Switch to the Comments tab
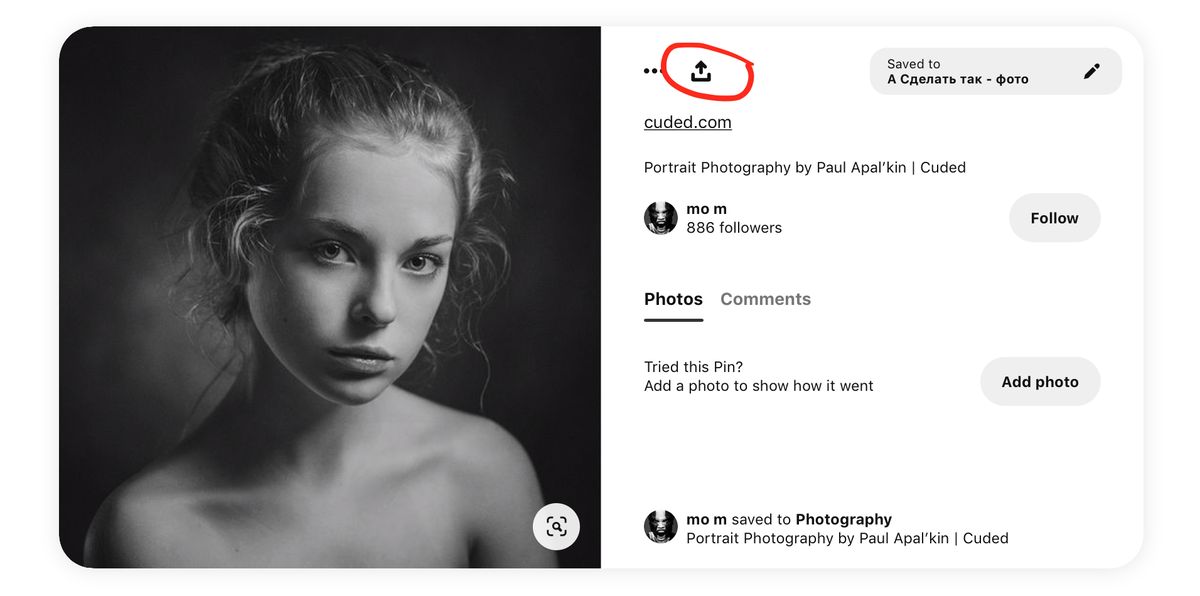Viewport: 1200px width, 596px height. tap(765, 299)
